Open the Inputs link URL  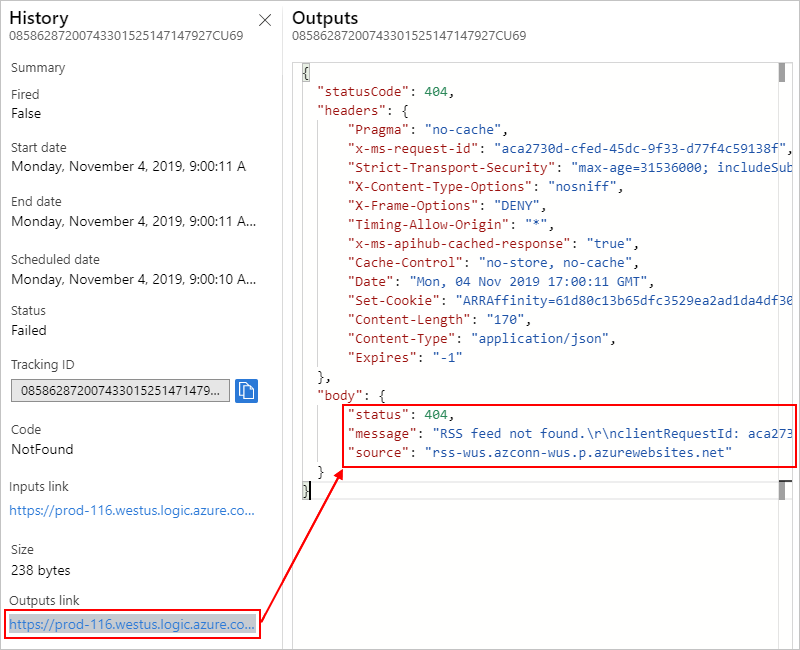click(132, 511)
